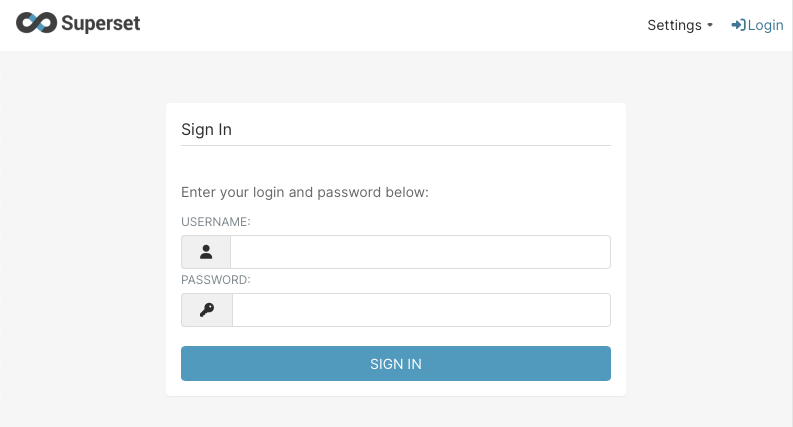This screenshot has width=793, height=427.
Task: Click the key icon beside the password field
Action: pos(207,310)
